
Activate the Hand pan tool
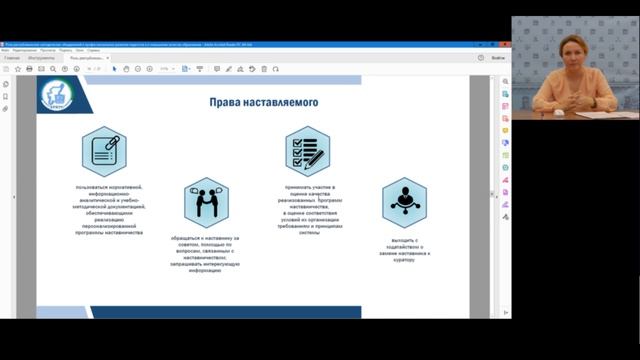(126, 69)
